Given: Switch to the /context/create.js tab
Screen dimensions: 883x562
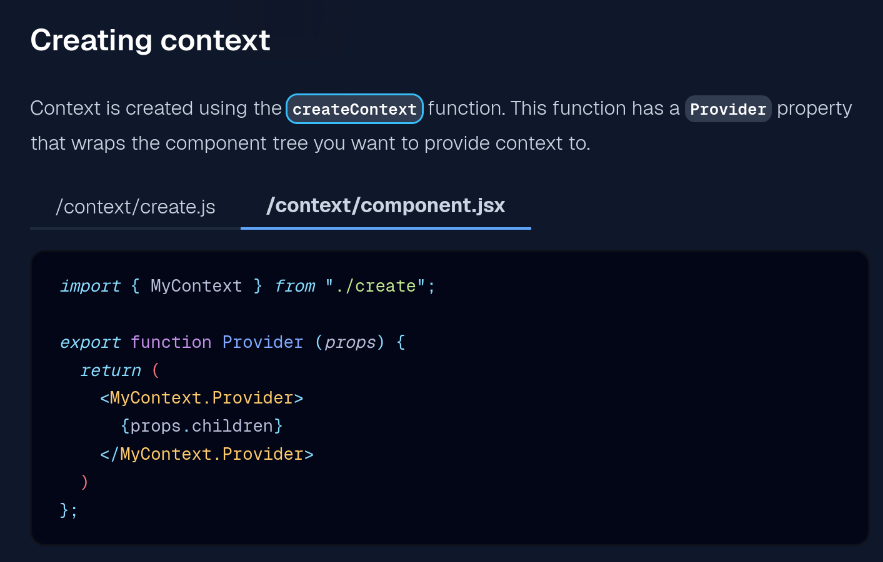Looking at the screenshot, I should 135,207.
